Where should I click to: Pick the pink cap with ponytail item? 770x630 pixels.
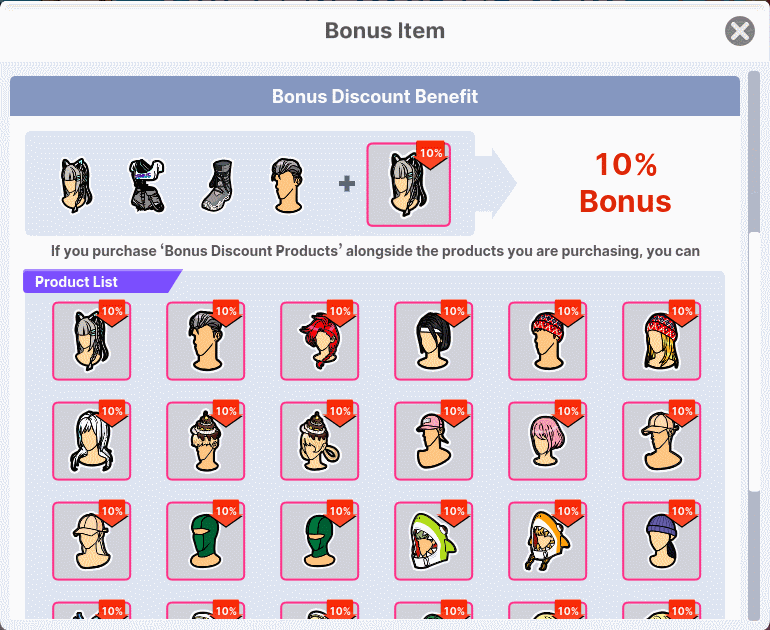(x=433, y=440)
